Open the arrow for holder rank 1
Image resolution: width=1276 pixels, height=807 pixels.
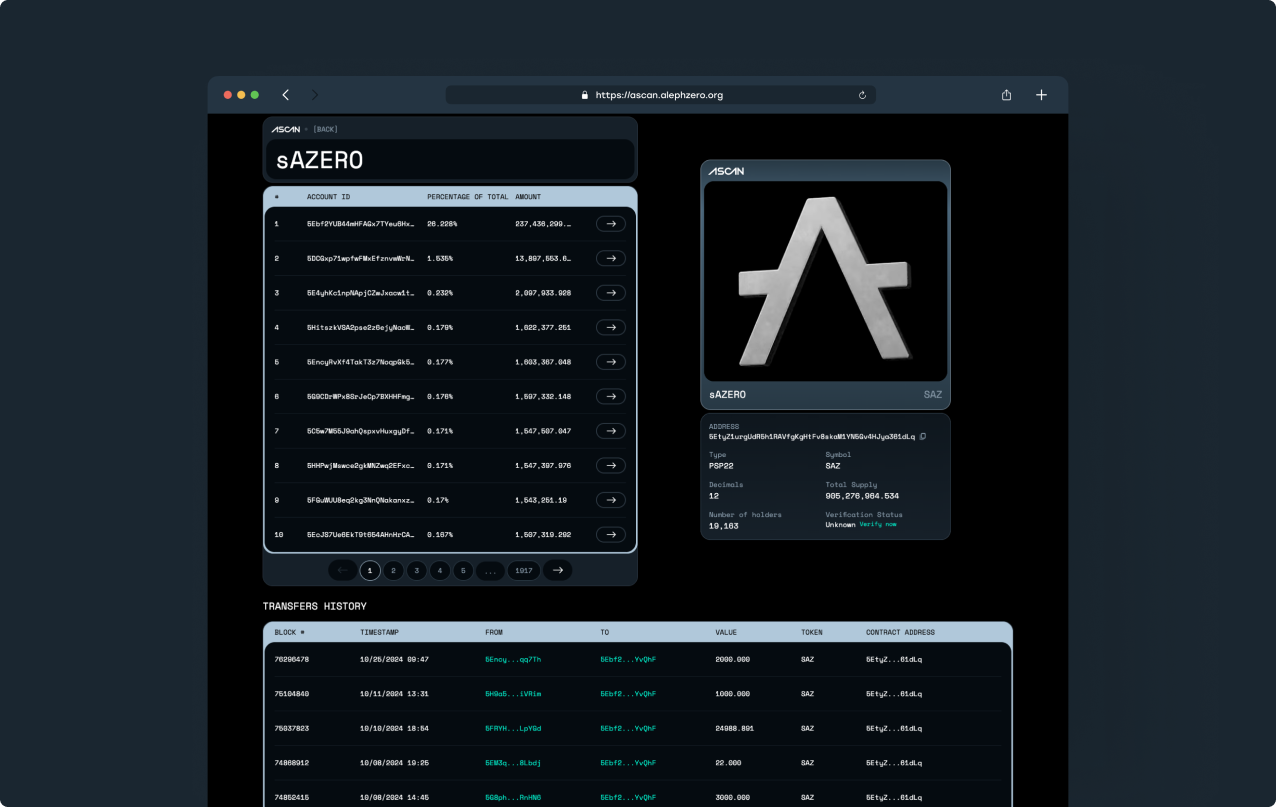point(610,224)
